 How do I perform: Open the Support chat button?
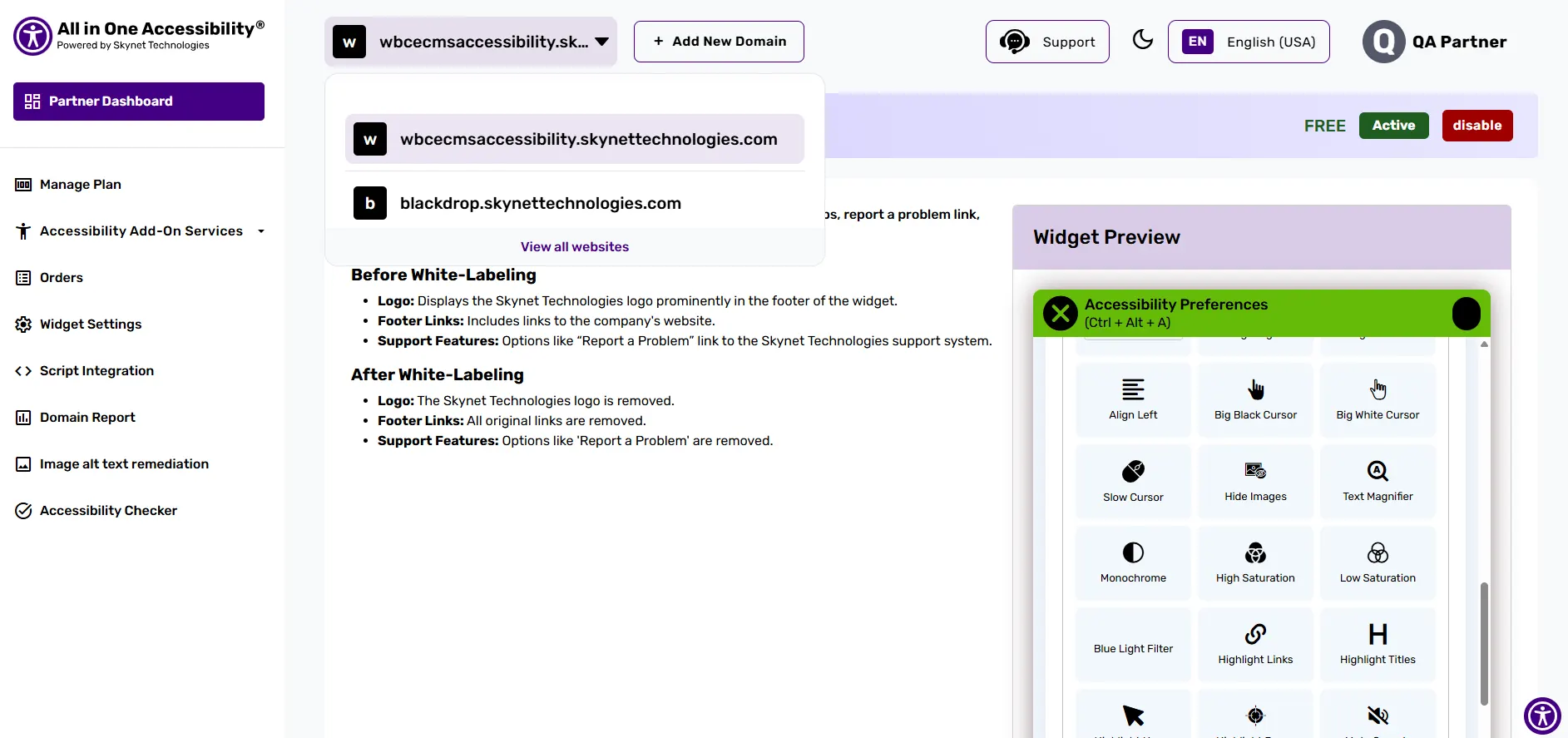(x=1047, y=42)
